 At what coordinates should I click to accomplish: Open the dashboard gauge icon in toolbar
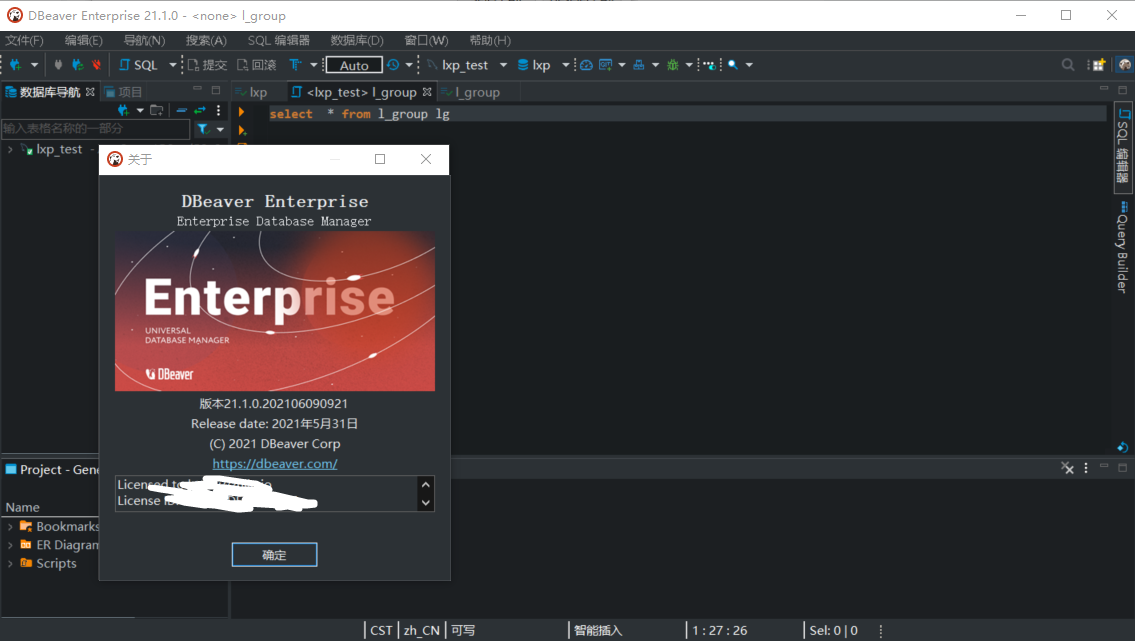(586, 65)
